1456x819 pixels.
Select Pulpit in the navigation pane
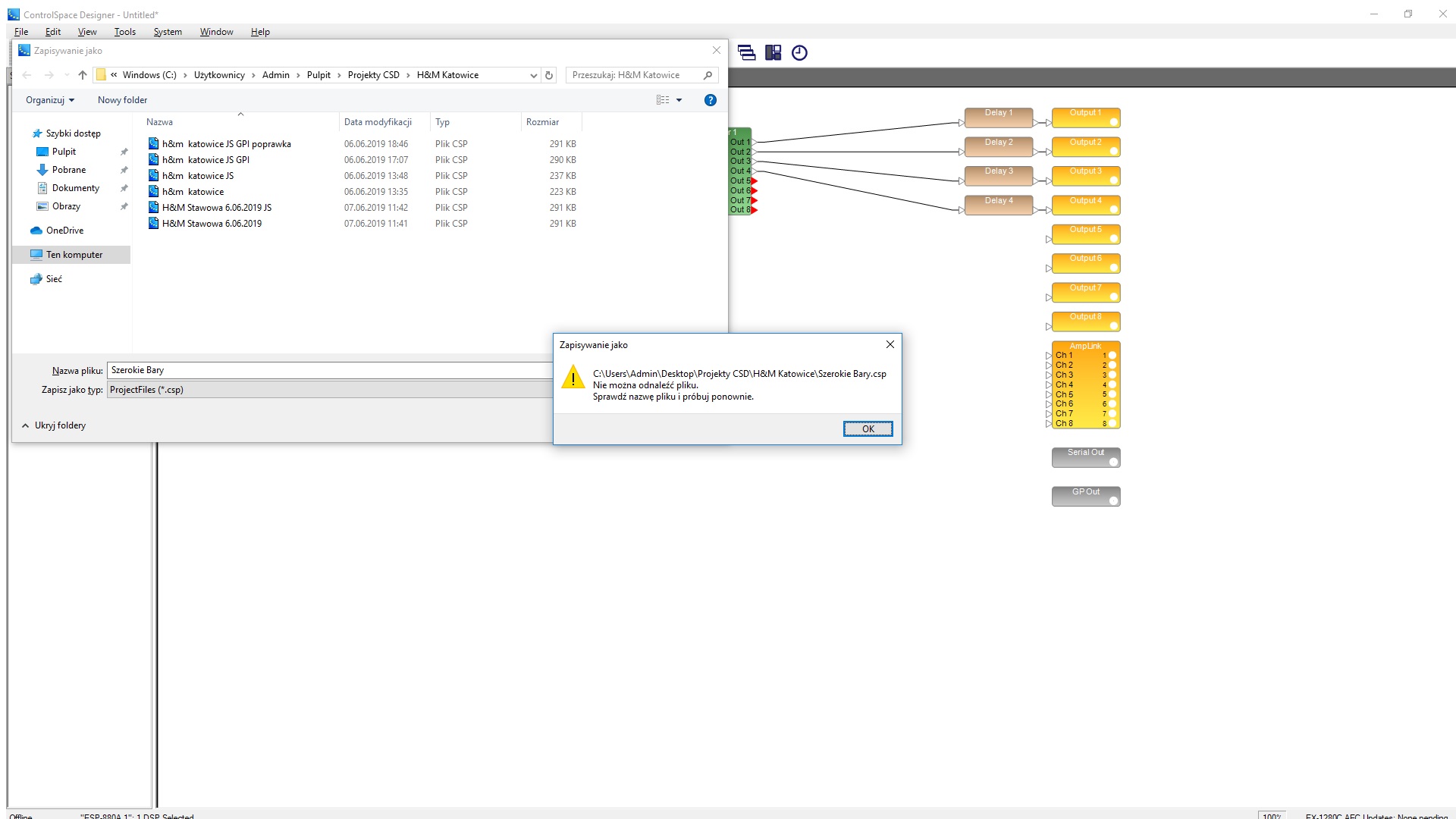(64, 152)
